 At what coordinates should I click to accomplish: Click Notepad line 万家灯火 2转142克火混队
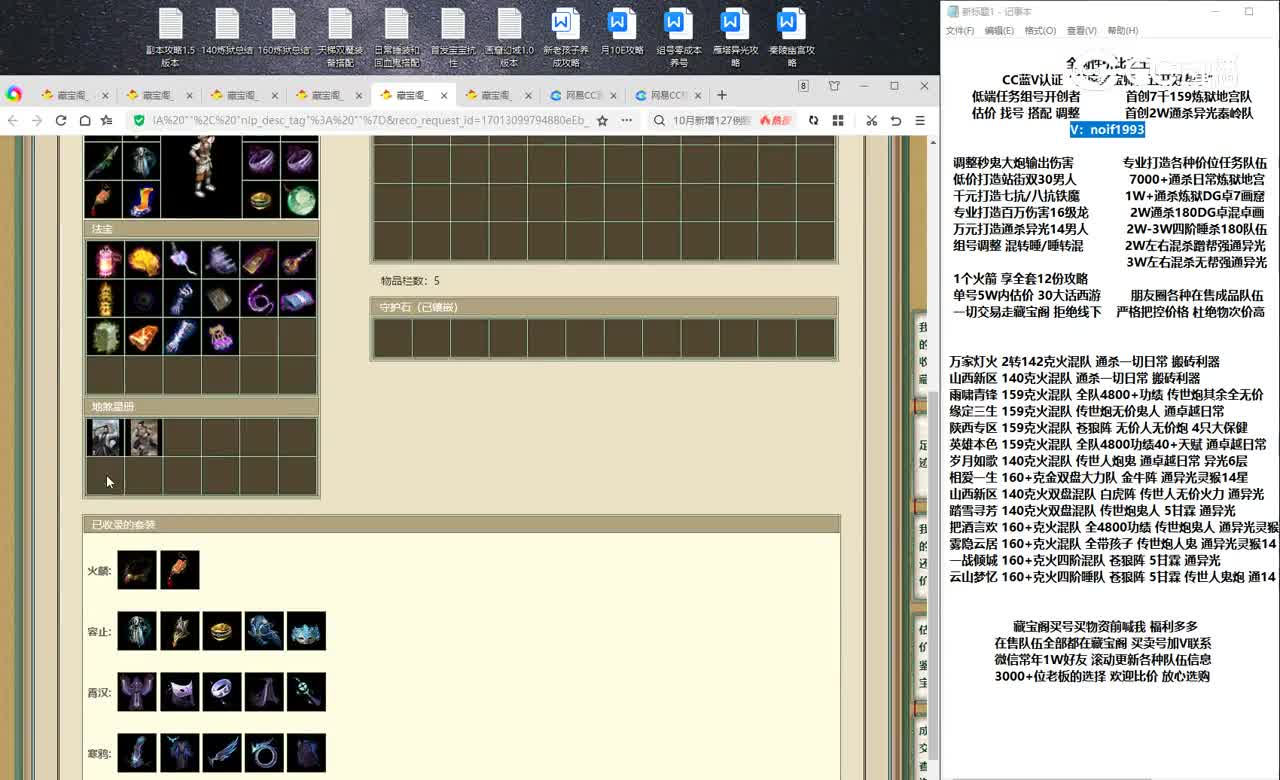click(1084, 362)
